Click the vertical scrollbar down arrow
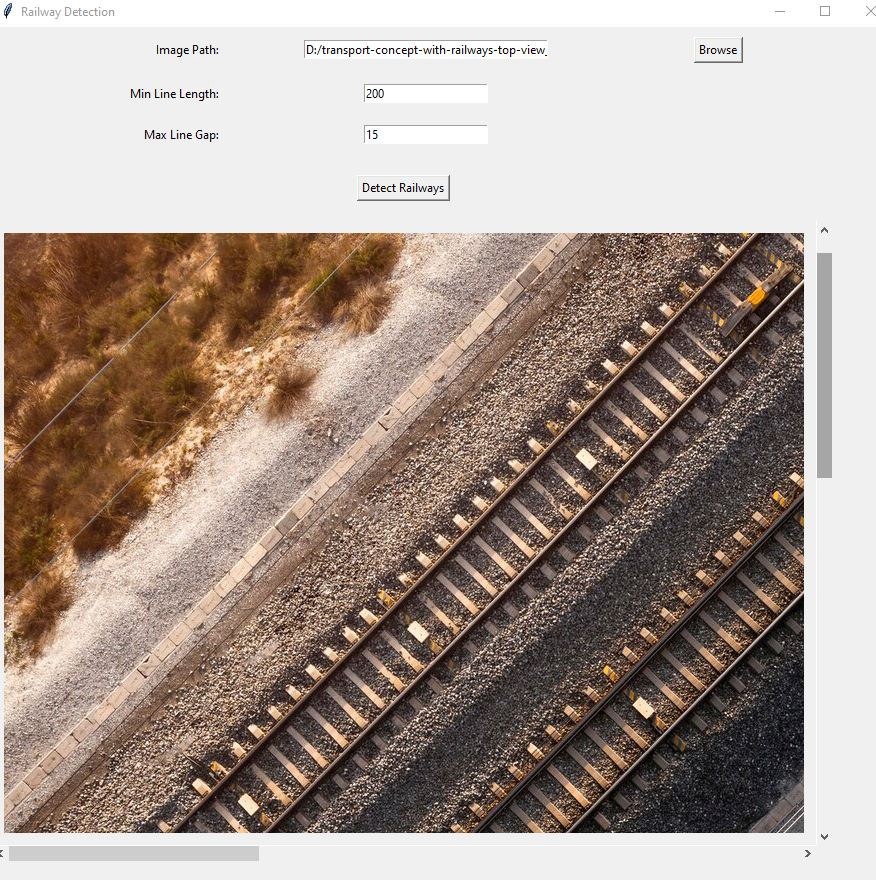Image resolution: width=876 pixels, height=880 pixels. tap(824, 836)
